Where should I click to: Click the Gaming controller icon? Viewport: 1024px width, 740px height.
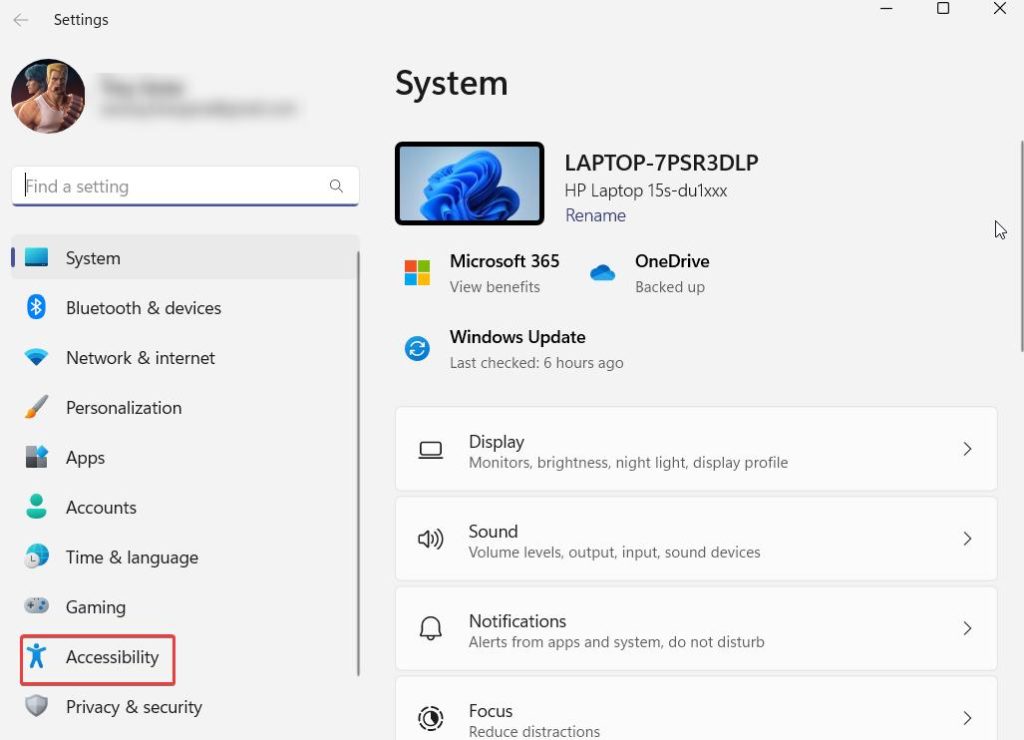pos(37,607)
